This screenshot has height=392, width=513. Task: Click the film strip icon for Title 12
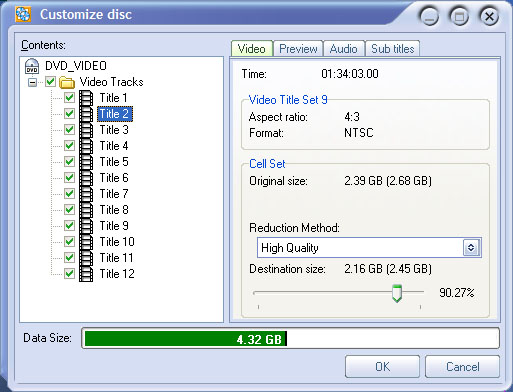point(86,274)
